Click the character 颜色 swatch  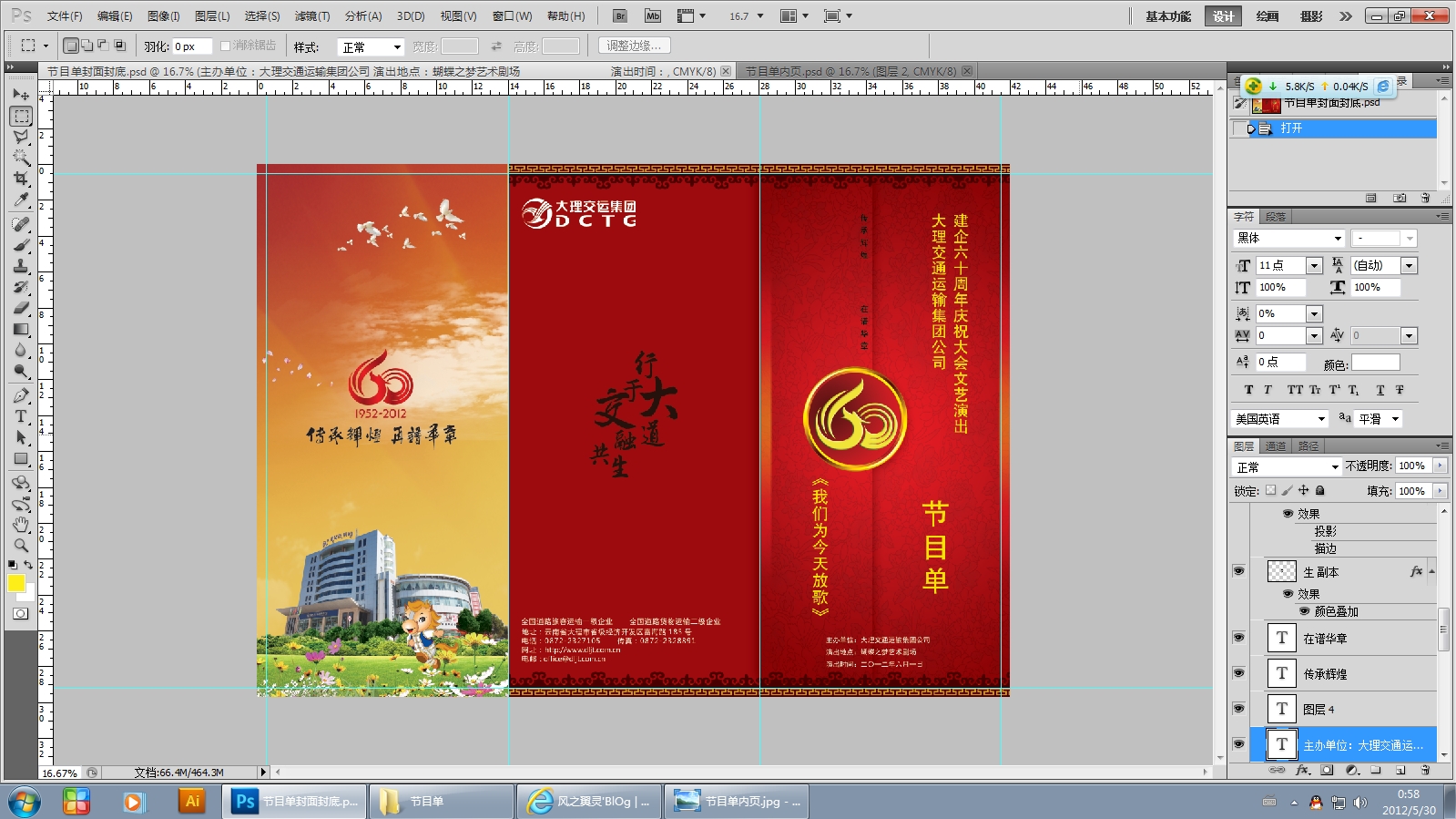tap(1375, 363)
